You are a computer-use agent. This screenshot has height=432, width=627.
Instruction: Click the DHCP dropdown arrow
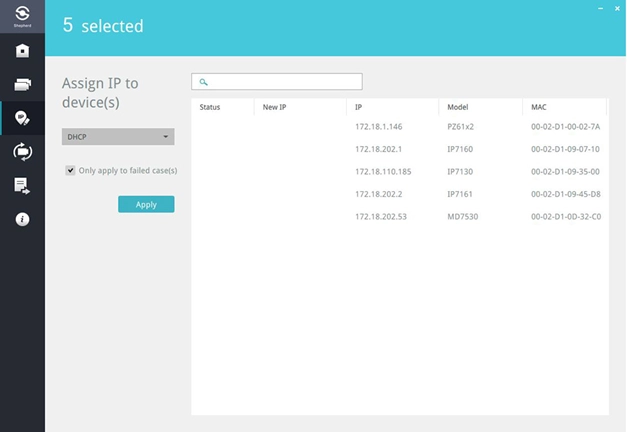click(166, 137)
